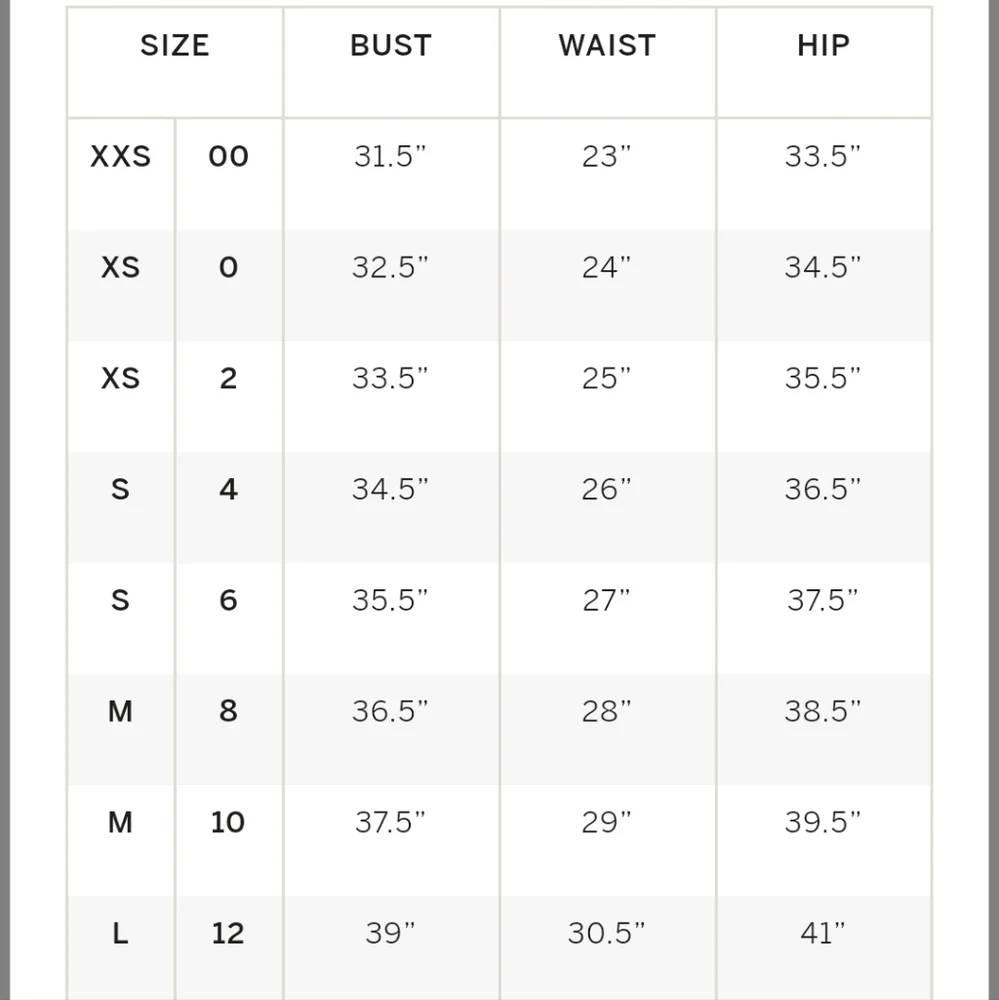Screen dimensions: 999x1000
Task: Click the XXS size label
Action: [121, 157]
